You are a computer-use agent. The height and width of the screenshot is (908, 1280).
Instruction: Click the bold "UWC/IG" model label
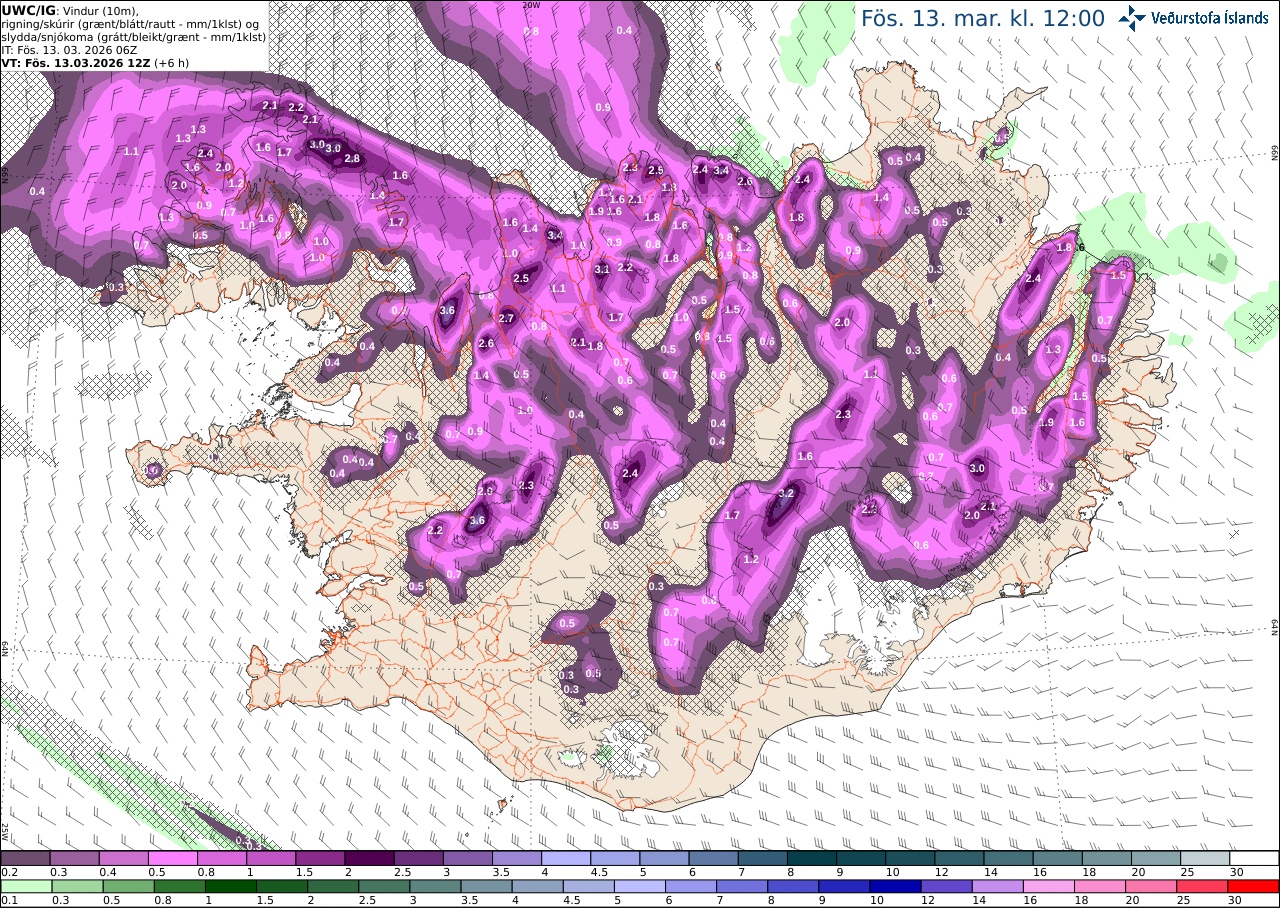29,10
